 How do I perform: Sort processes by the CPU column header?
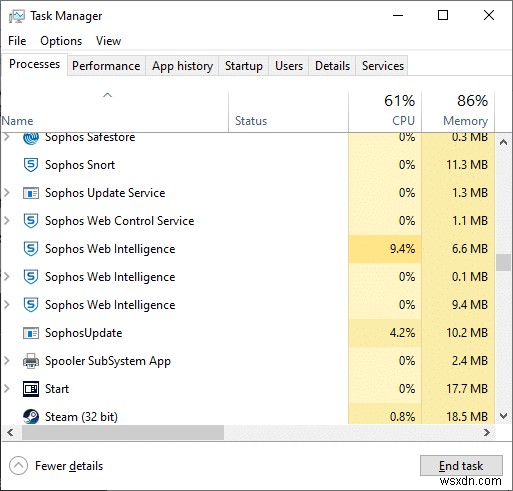pos(385,111)
